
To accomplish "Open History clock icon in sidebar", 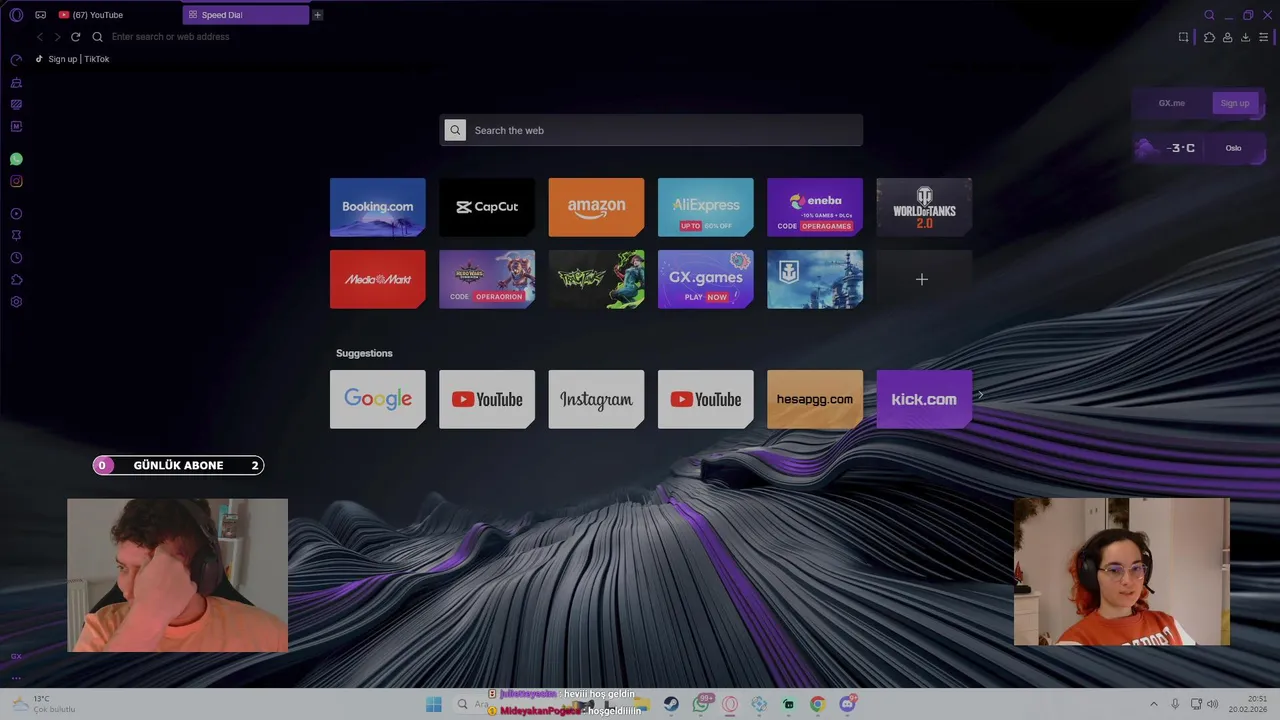I will click(x=16, y=258).
